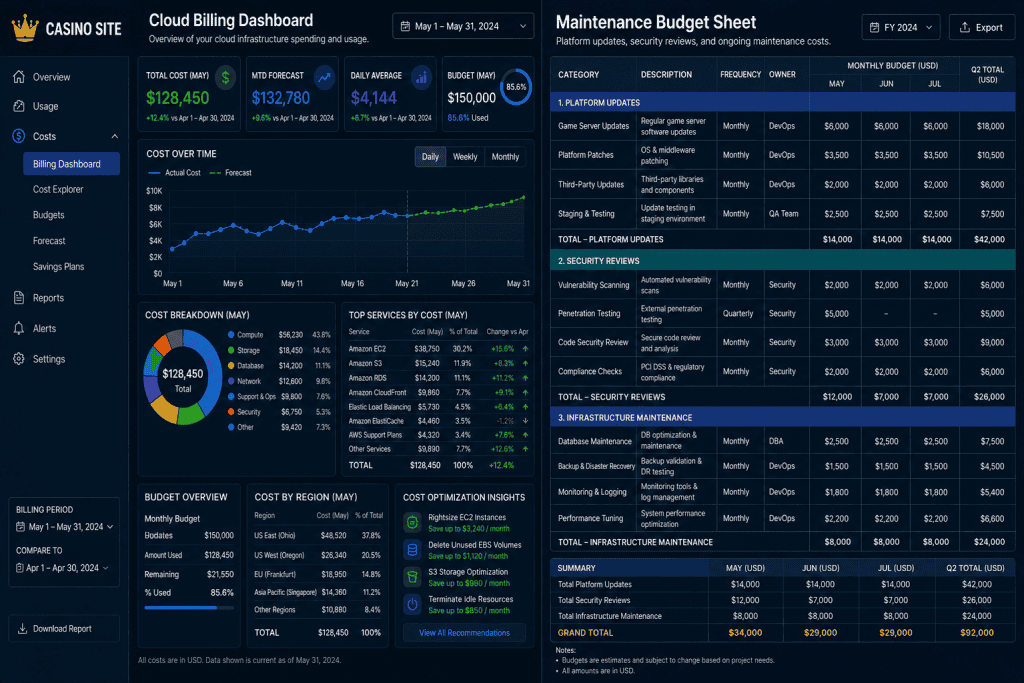Image resolution: width=1024 pixels, height=683 pixels.
Task: Go to Savings Plans page
Action: [x=58, y=266]
